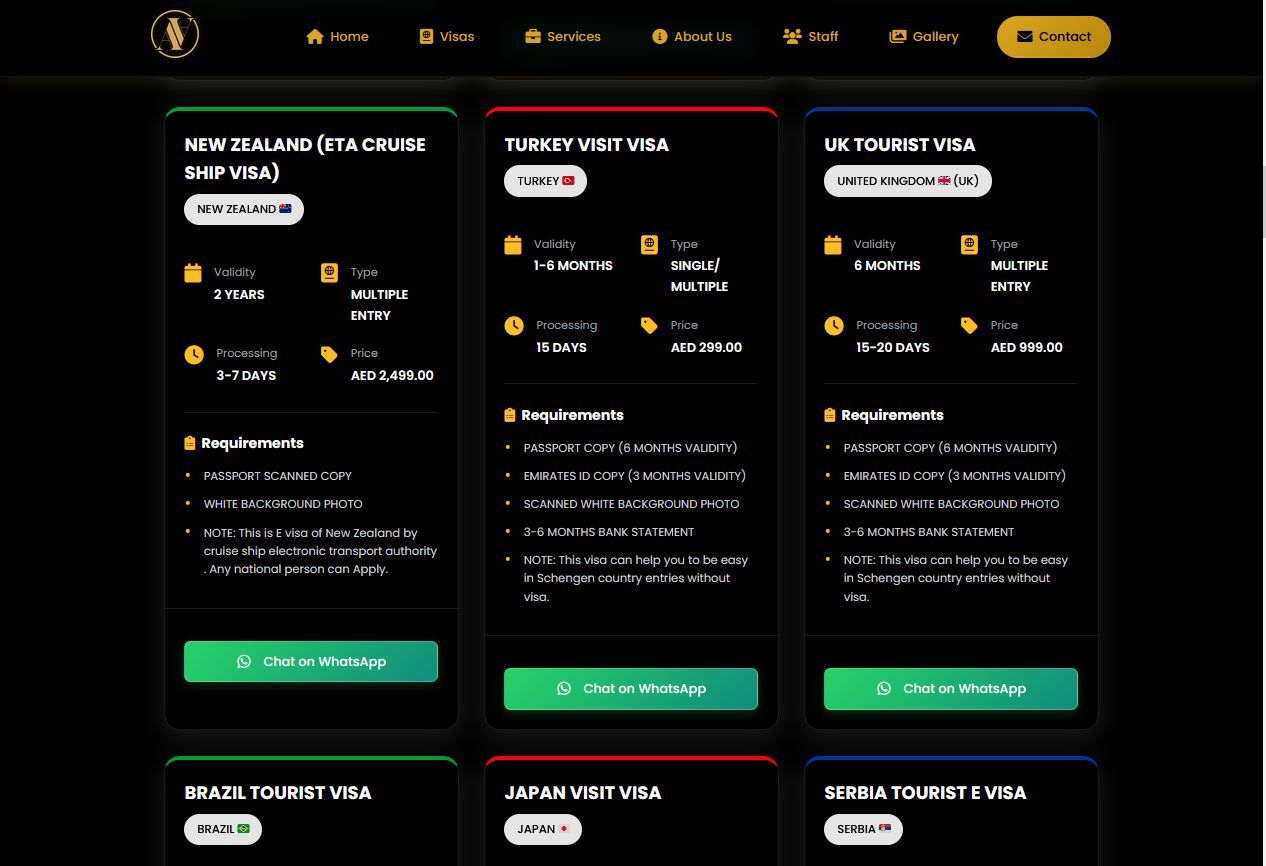Click the Turkey visa price tag icon

coord(649,326)
